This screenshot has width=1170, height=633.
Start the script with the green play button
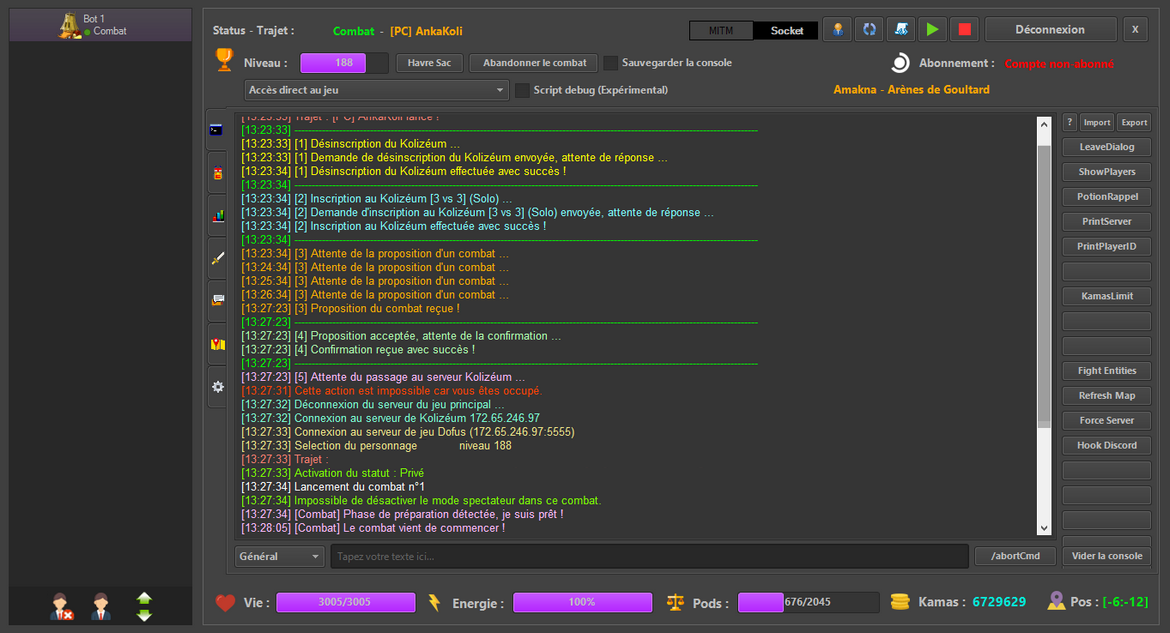pyautogui.click(x=932, y=30)
